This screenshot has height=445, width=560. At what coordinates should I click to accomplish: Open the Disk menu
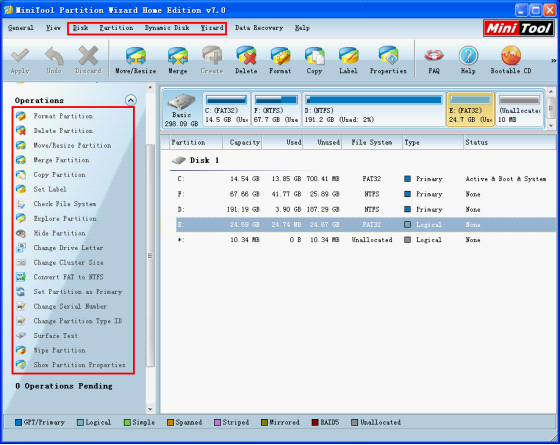80,28
